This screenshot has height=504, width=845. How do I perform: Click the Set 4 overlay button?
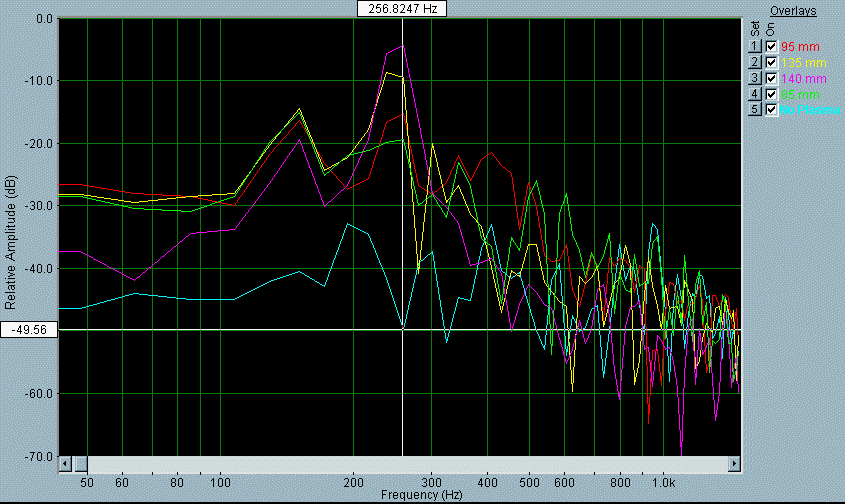pos(756,94)
